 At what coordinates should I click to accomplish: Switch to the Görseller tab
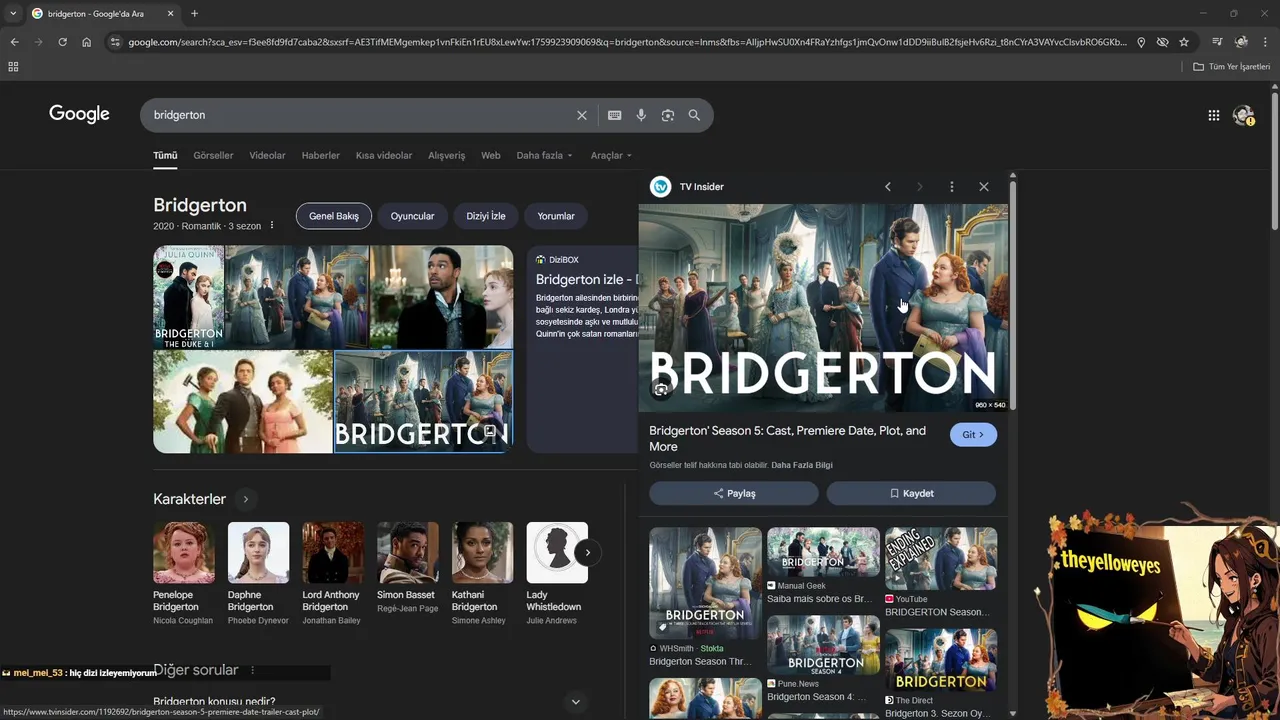(x=213, y=155)
